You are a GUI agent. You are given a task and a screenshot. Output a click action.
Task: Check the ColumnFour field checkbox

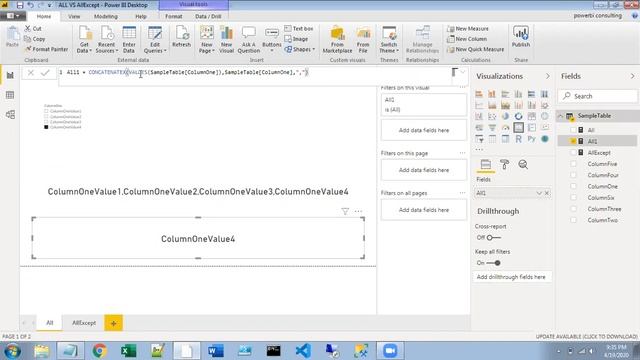(x=573, y=175)
